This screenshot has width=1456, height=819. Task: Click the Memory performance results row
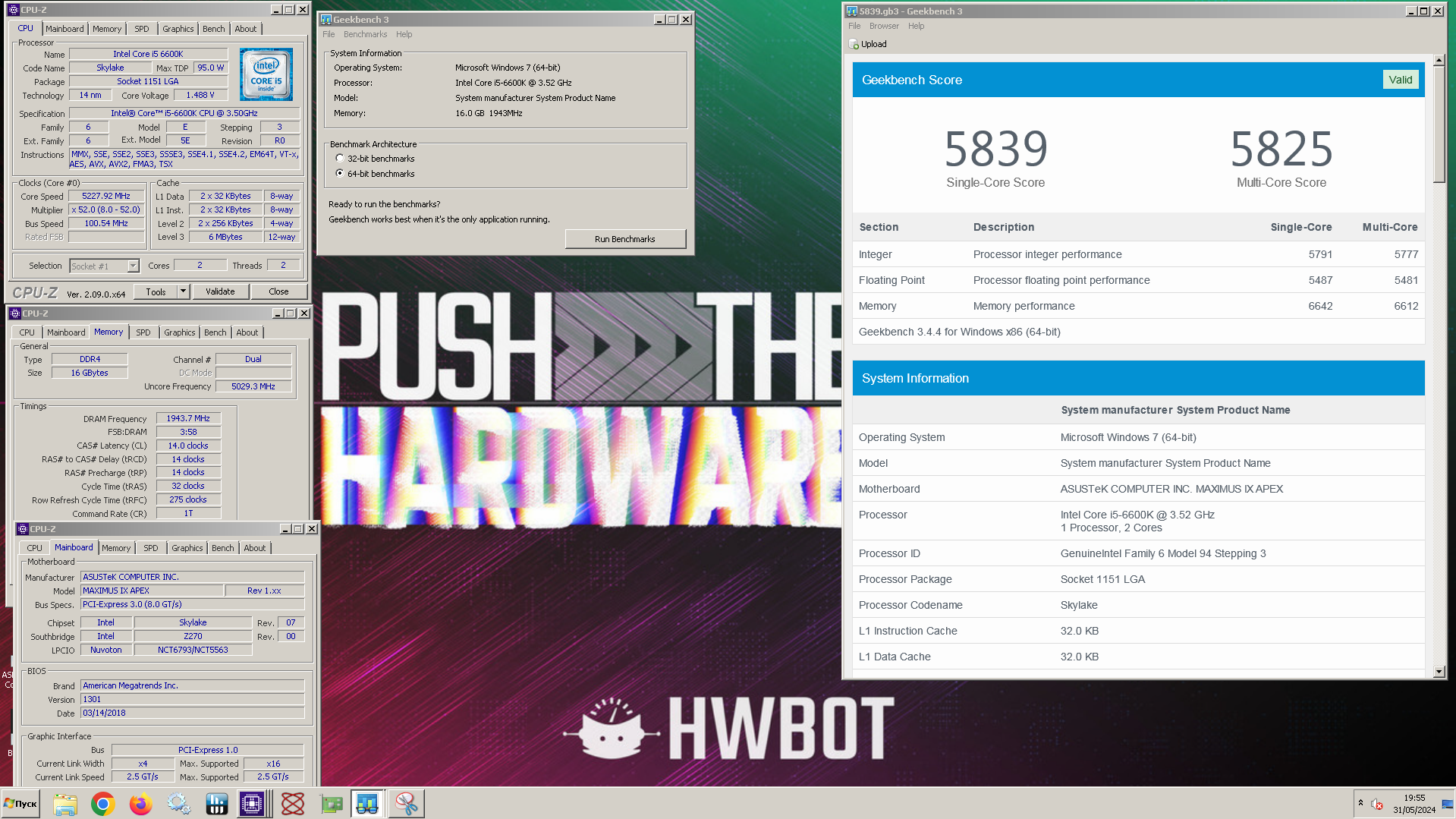coord(1138,306)
